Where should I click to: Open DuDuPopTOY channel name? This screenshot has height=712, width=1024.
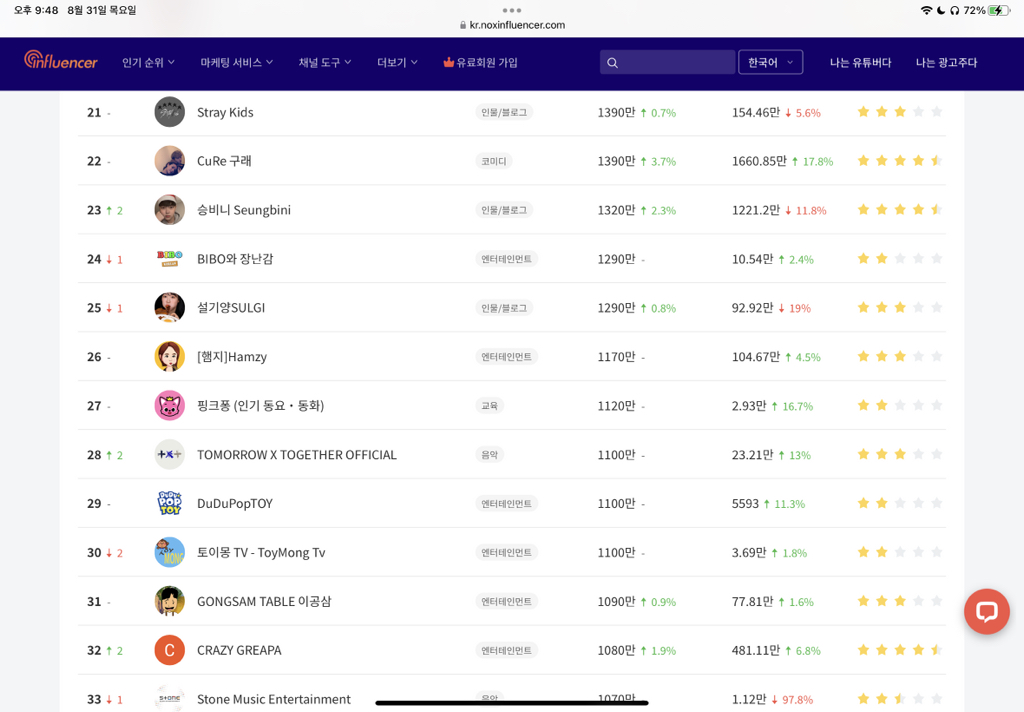pyautogui.click(x=234, y=504)
